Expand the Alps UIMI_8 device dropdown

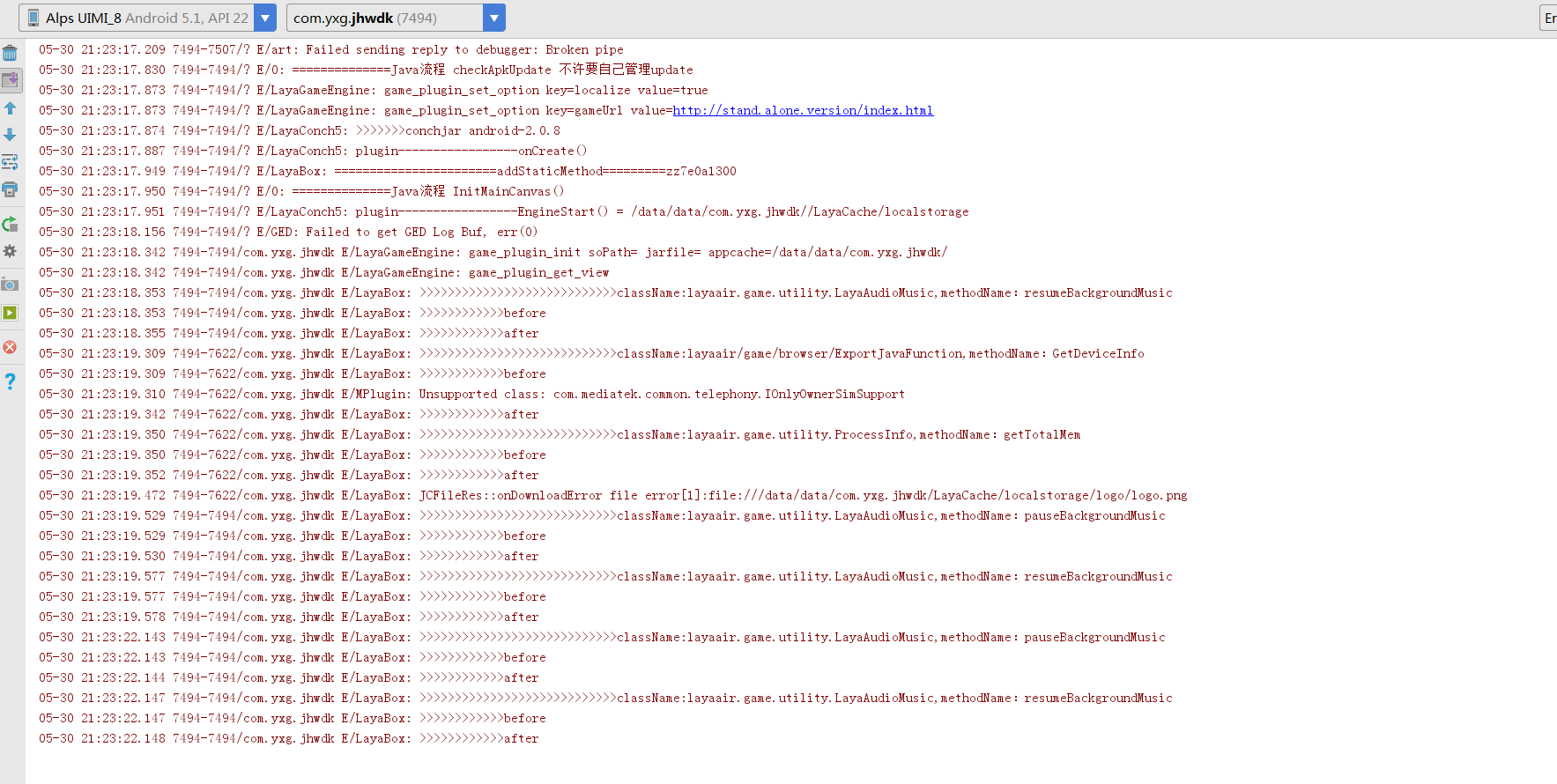[x=264, y=18]
